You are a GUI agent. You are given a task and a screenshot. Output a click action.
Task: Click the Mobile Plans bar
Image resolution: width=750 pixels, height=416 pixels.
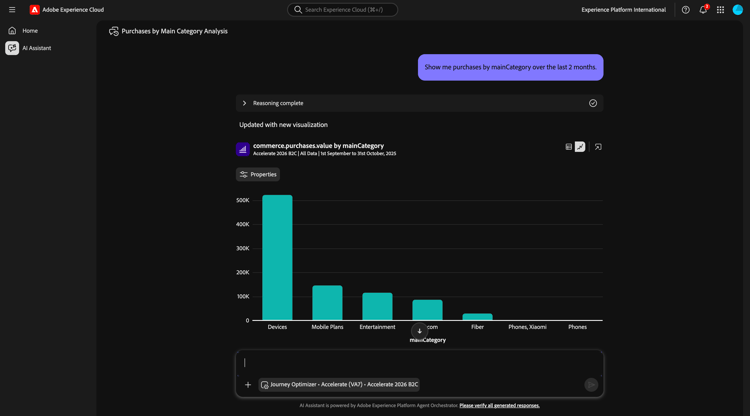tap(327, 303)
